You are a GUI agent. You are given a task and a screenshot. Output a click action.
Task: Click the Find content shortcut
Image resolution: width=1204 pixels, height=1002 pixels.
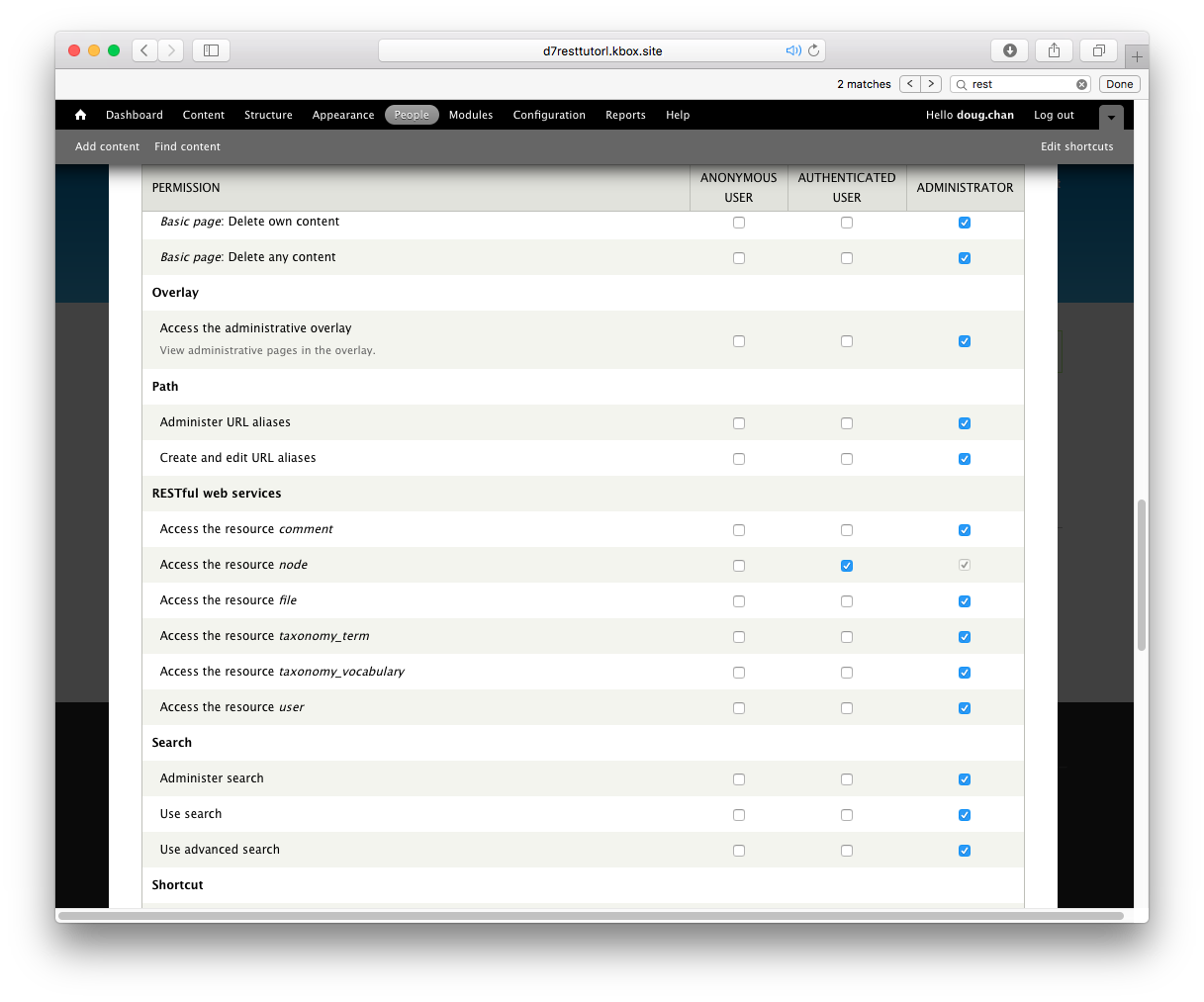[187, 146]
